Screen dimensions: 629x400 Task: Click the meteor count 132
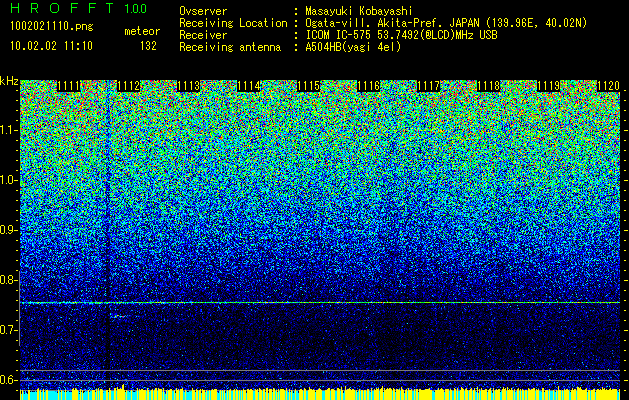(x=148, y=46)
